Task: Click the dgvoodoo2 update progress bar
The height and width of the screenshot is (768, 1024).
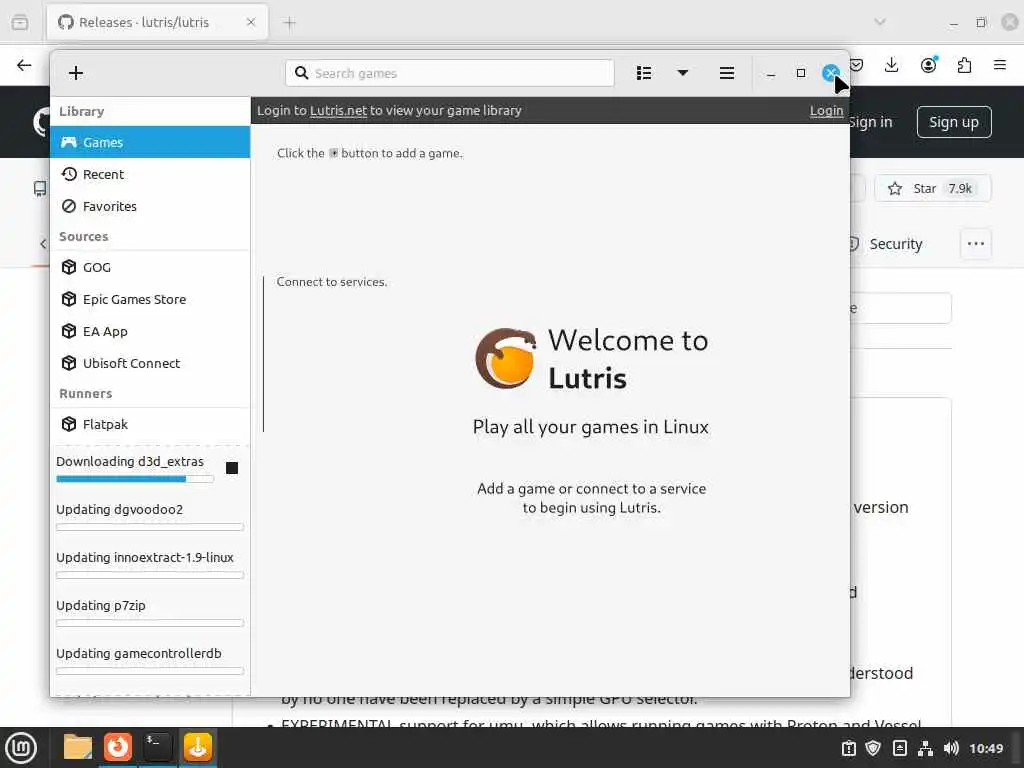Action: coord(150,527)
